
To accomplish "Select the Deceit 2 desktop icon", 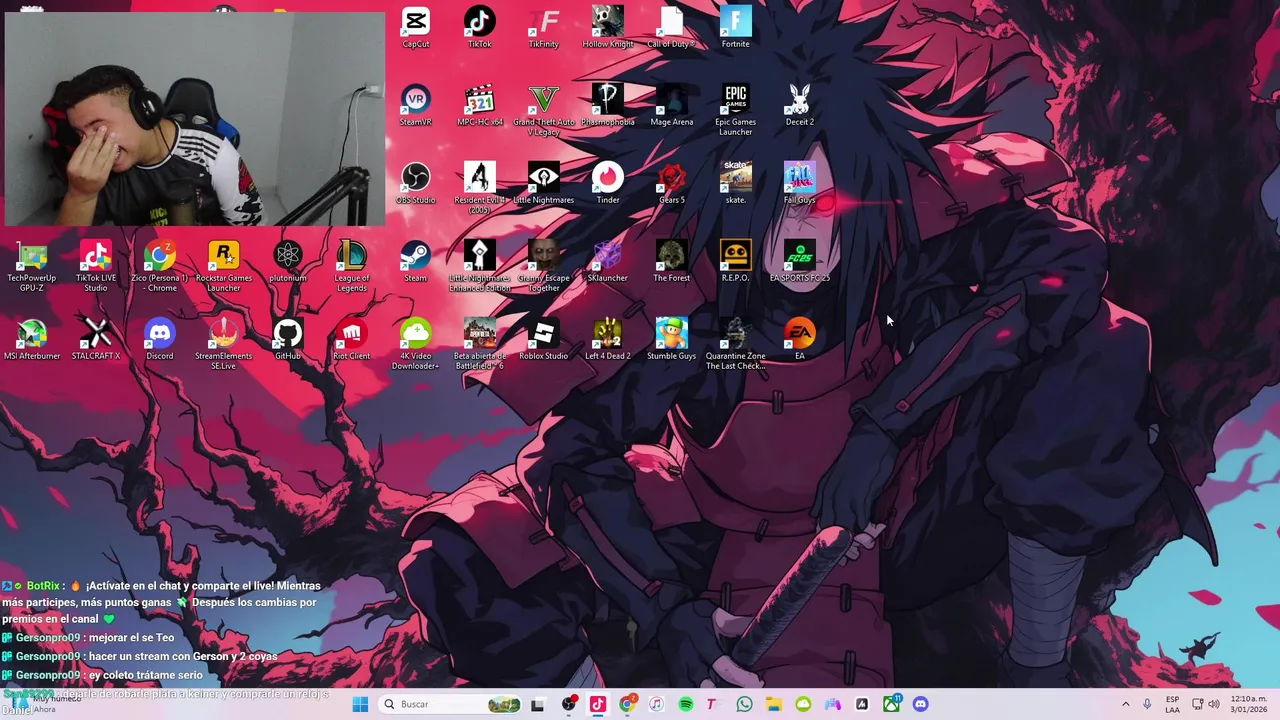I will click(800, 105).
